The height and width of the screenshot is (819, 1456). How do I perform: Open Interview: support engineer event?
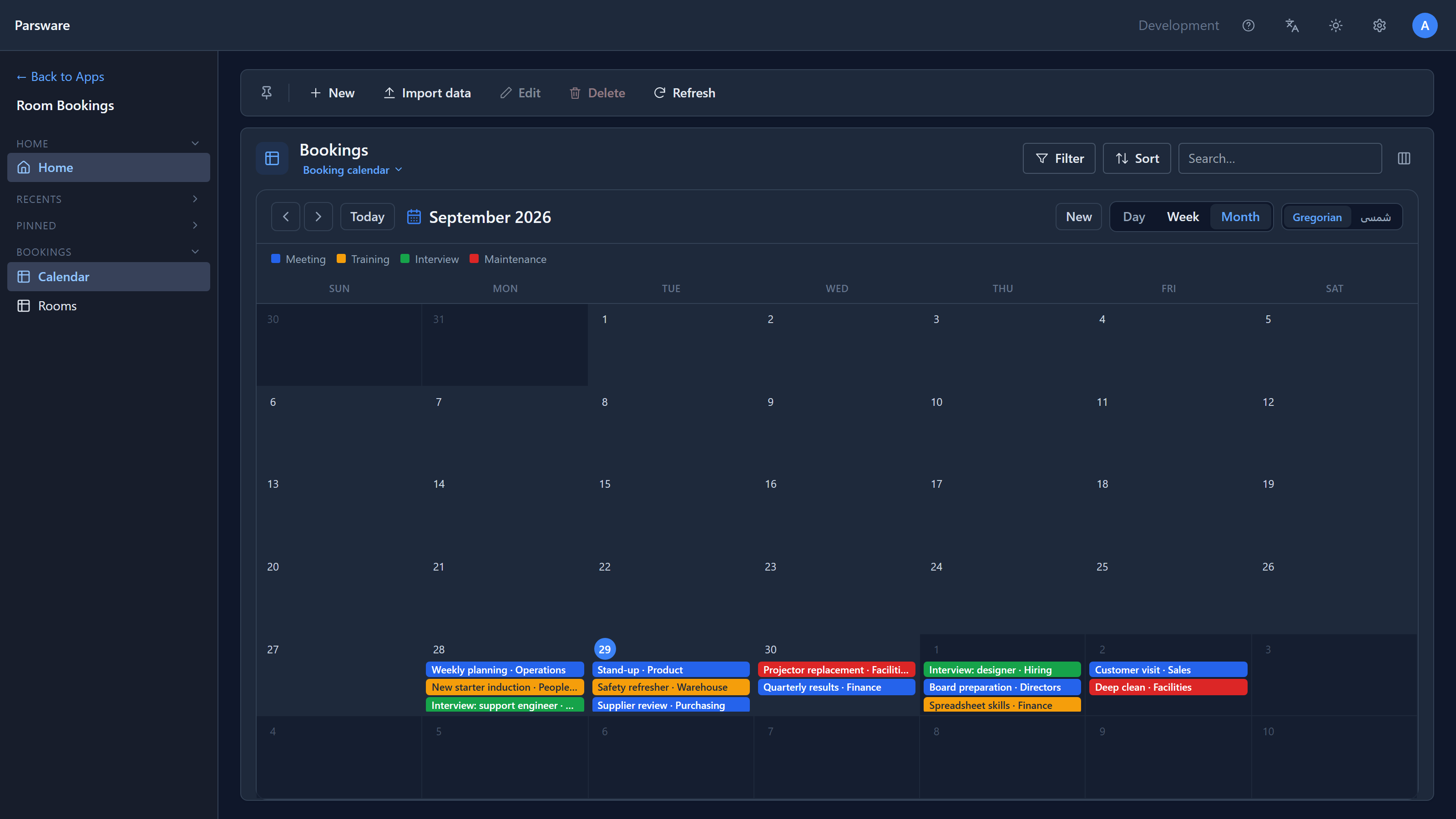505,705
